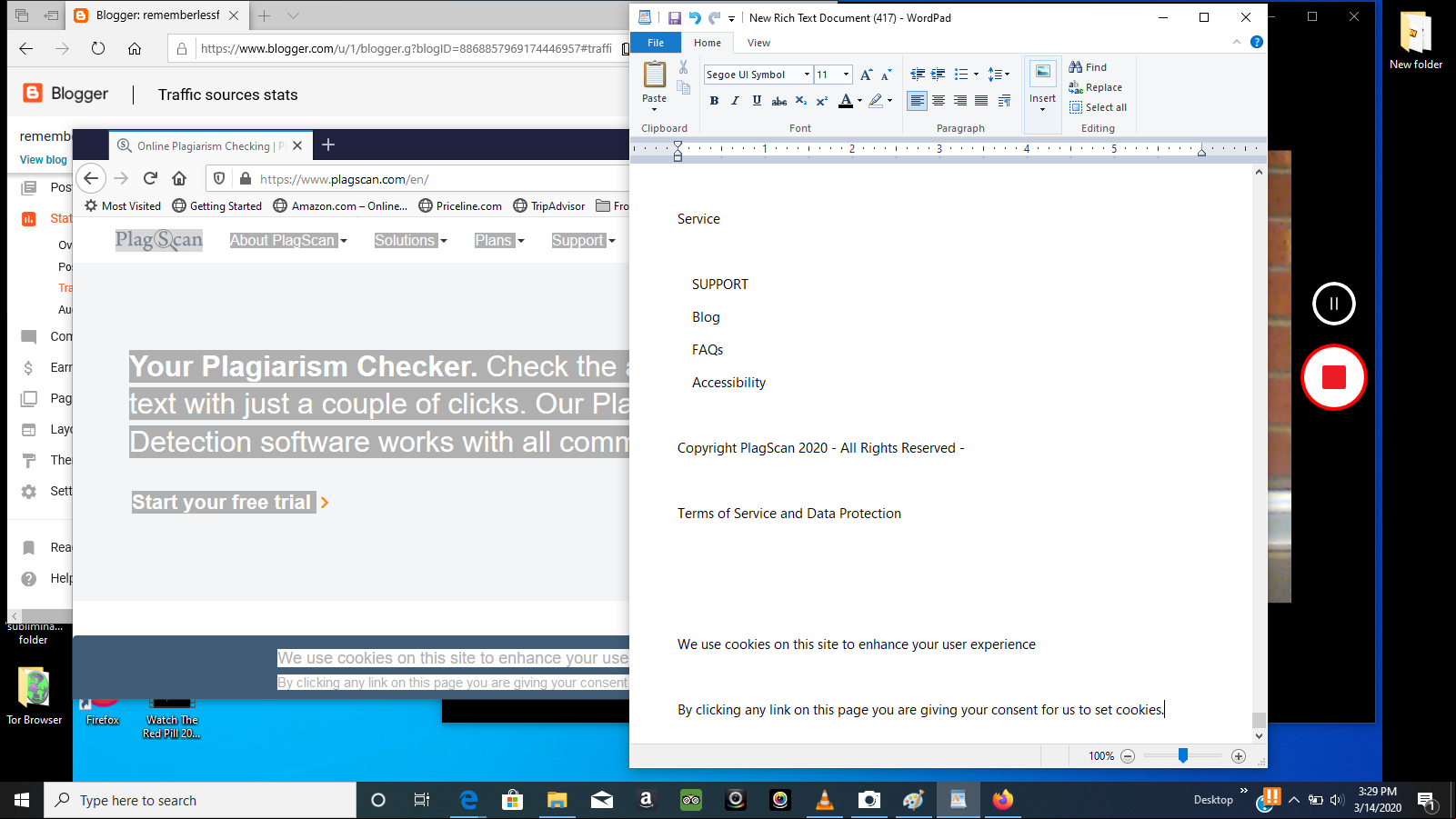Zoom in with plus button in status bar
The image size is (1456, 819).
point(1239,756)
